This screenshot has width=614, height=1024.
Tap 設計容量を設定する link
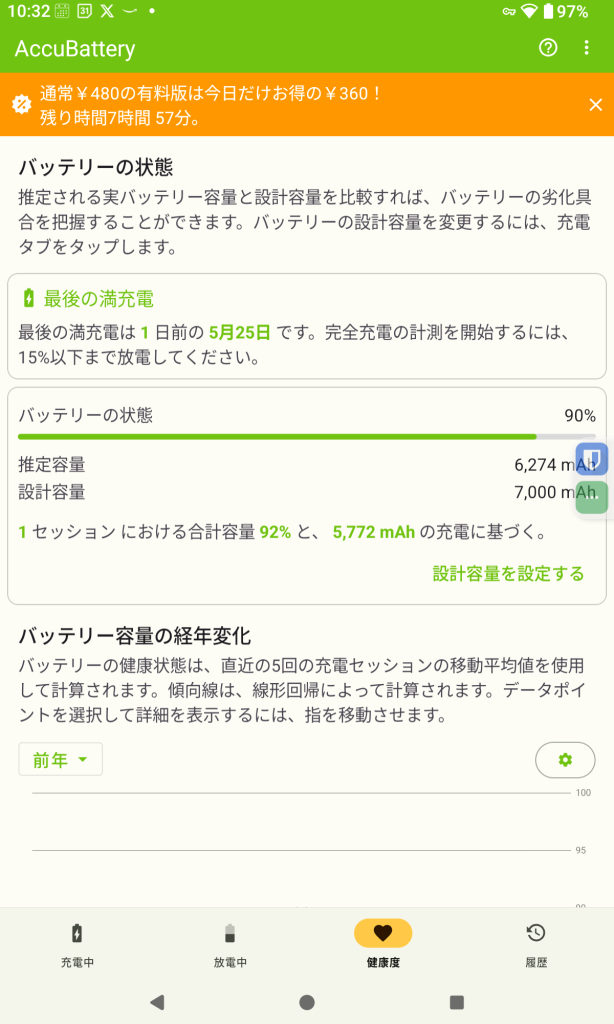coord(508,573)
